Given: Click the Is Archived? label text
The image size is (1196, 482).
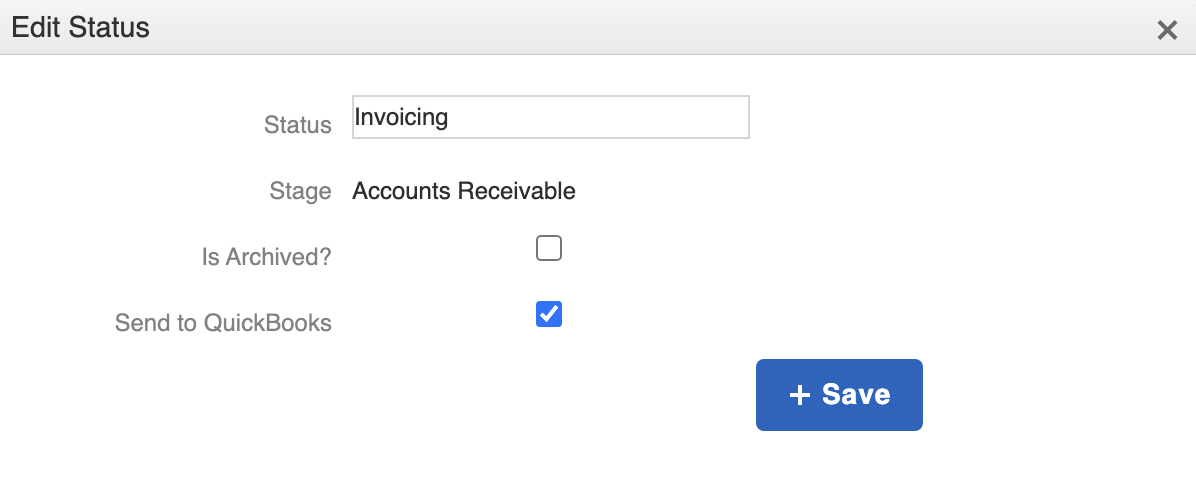Looking at the screenshot, I should pos(266,257).
